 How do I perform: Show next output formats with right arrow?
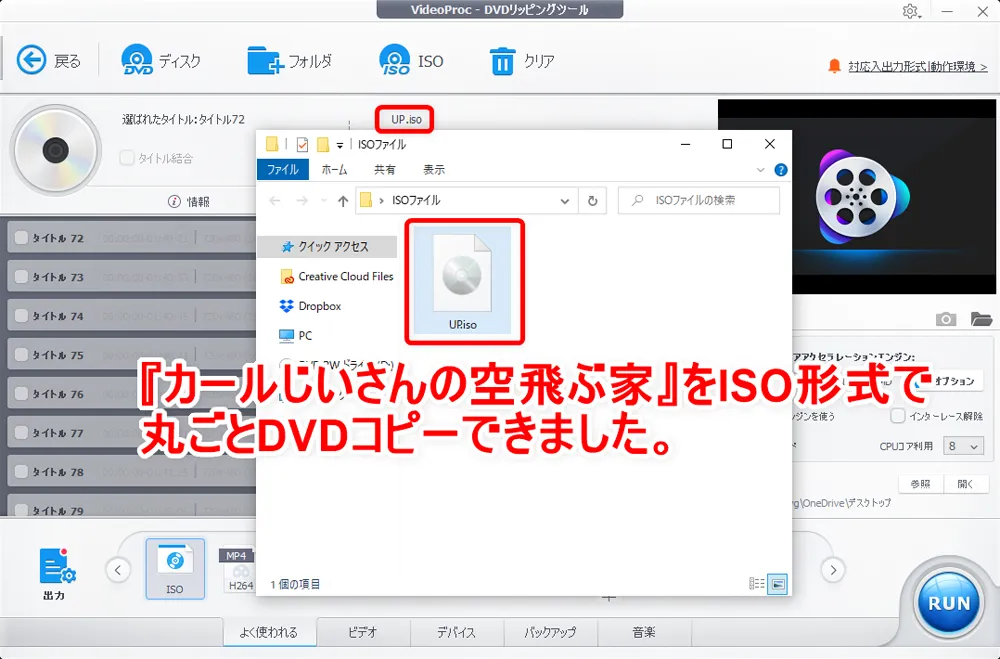point(833,570)
